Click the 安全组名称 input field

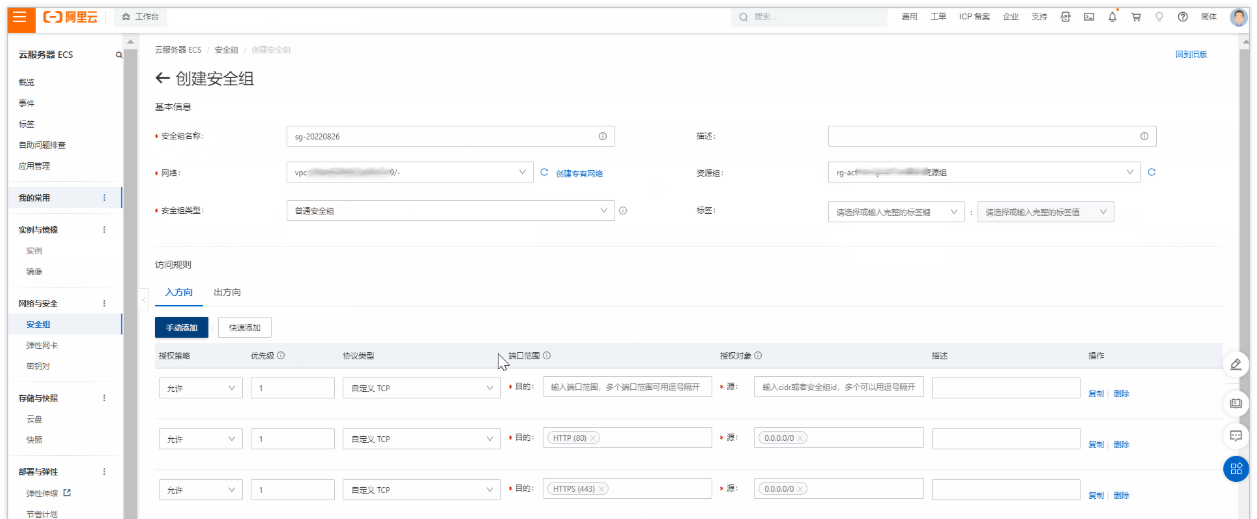(x=450, y=136)
